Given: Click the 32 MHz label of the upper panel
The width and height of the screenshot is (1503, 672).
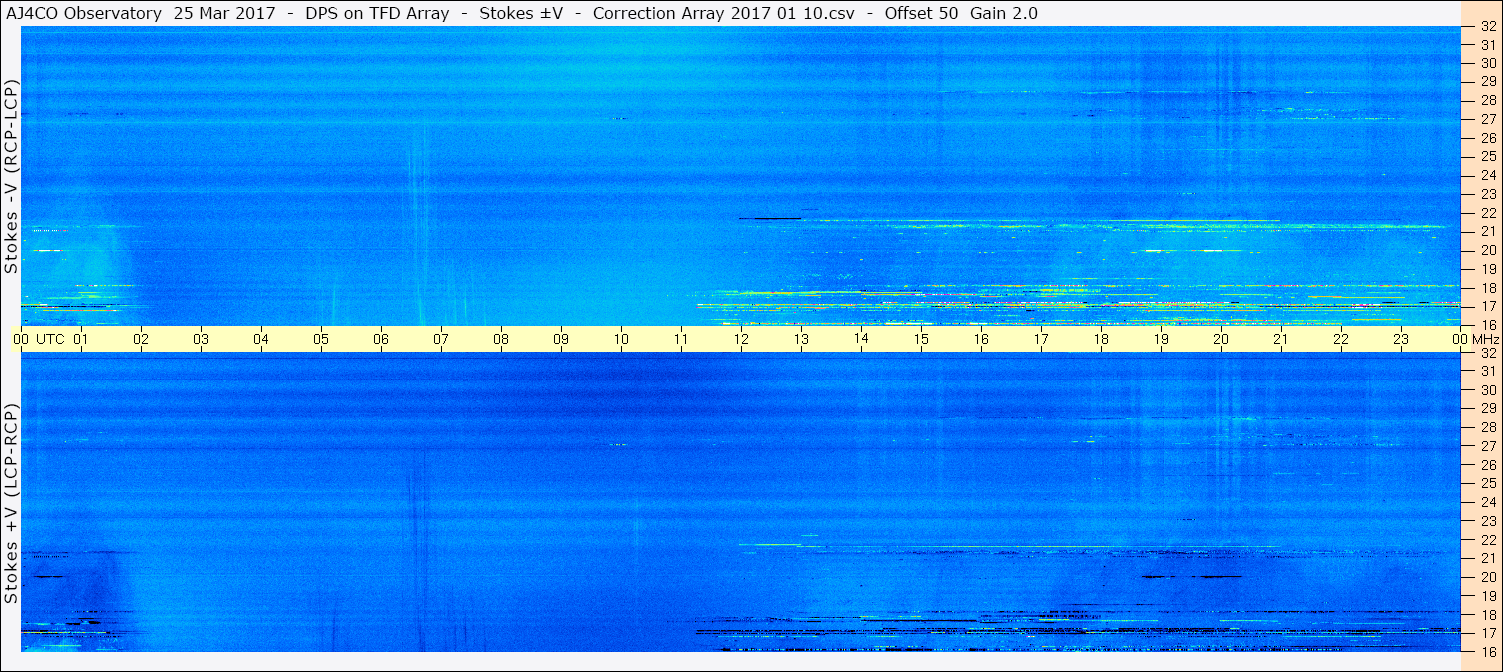Looking at the screenshot, I should (1488, 26).
